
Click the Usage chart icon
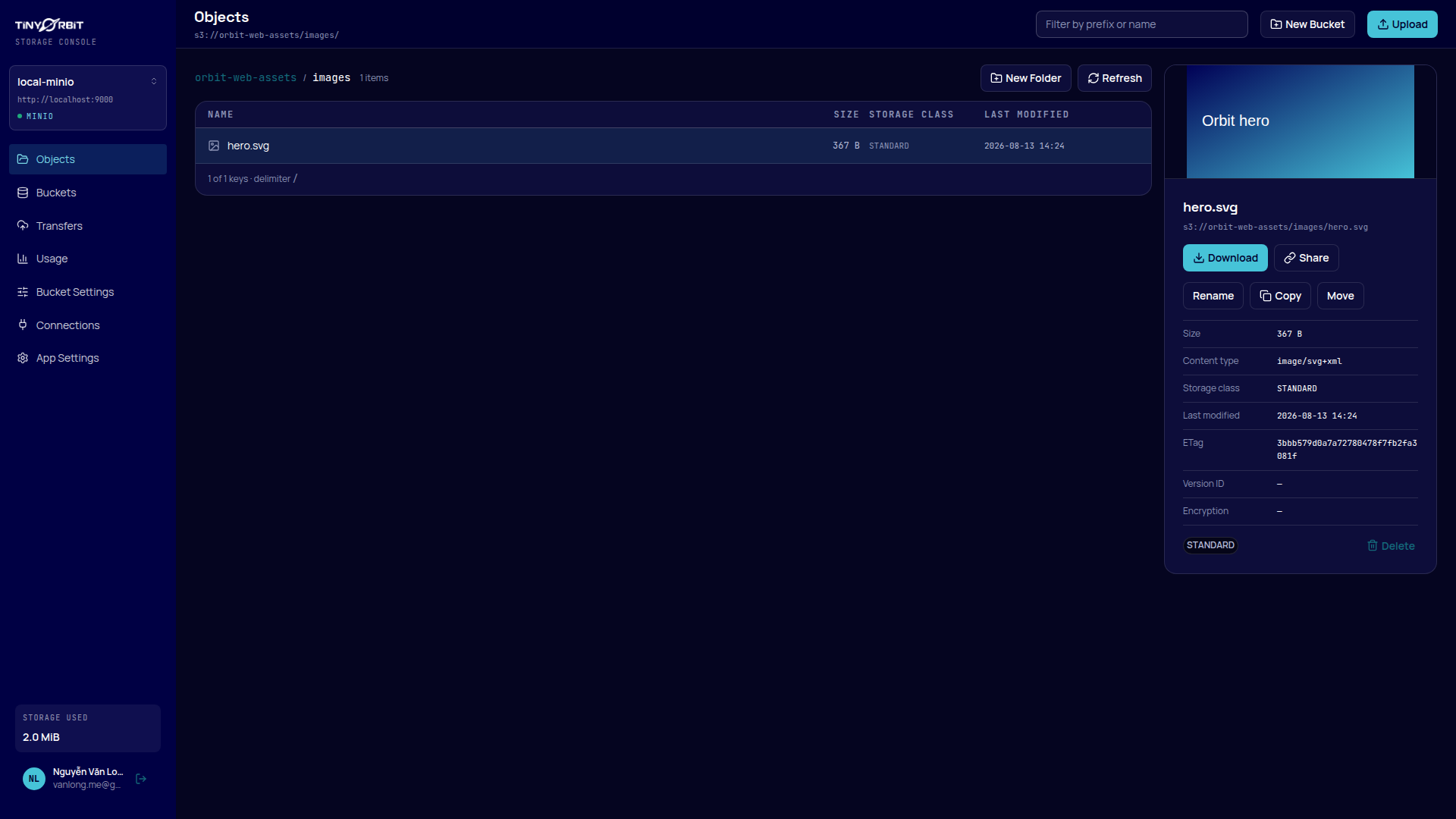pos(23,259)
